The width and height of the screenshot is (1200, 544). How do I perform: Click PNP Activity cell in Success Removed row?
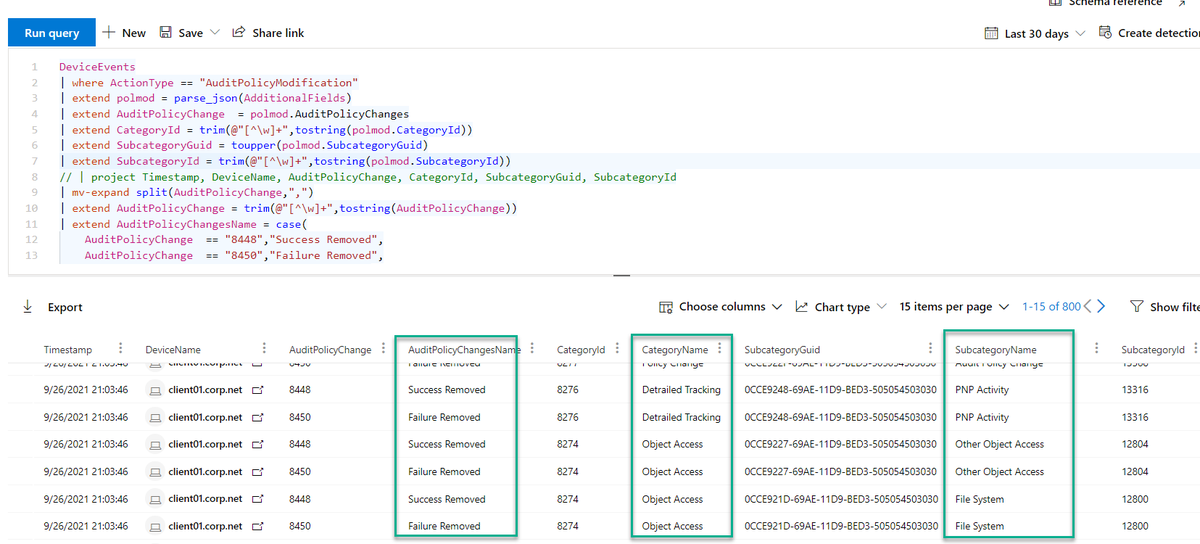click(982, 390)
